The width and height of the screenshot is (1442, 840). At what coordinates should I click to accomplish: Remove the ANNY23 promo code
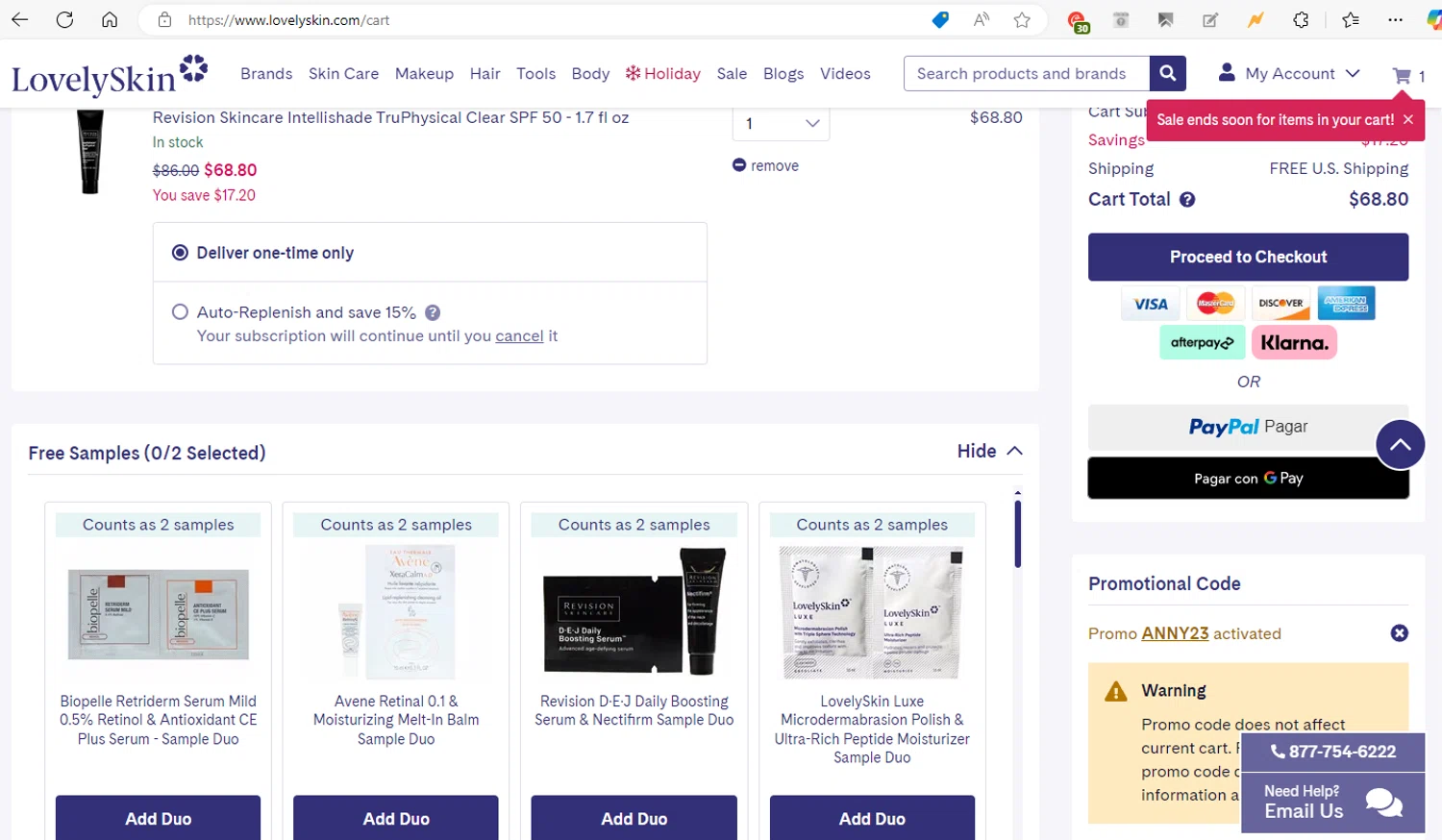tap(1400, 633)
